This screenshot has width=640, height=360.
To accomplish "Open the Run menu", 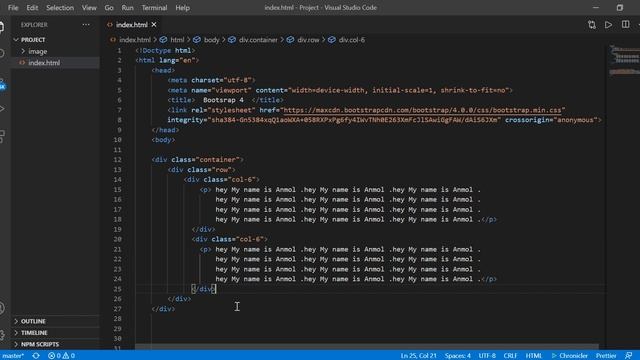I will (127, 8).
